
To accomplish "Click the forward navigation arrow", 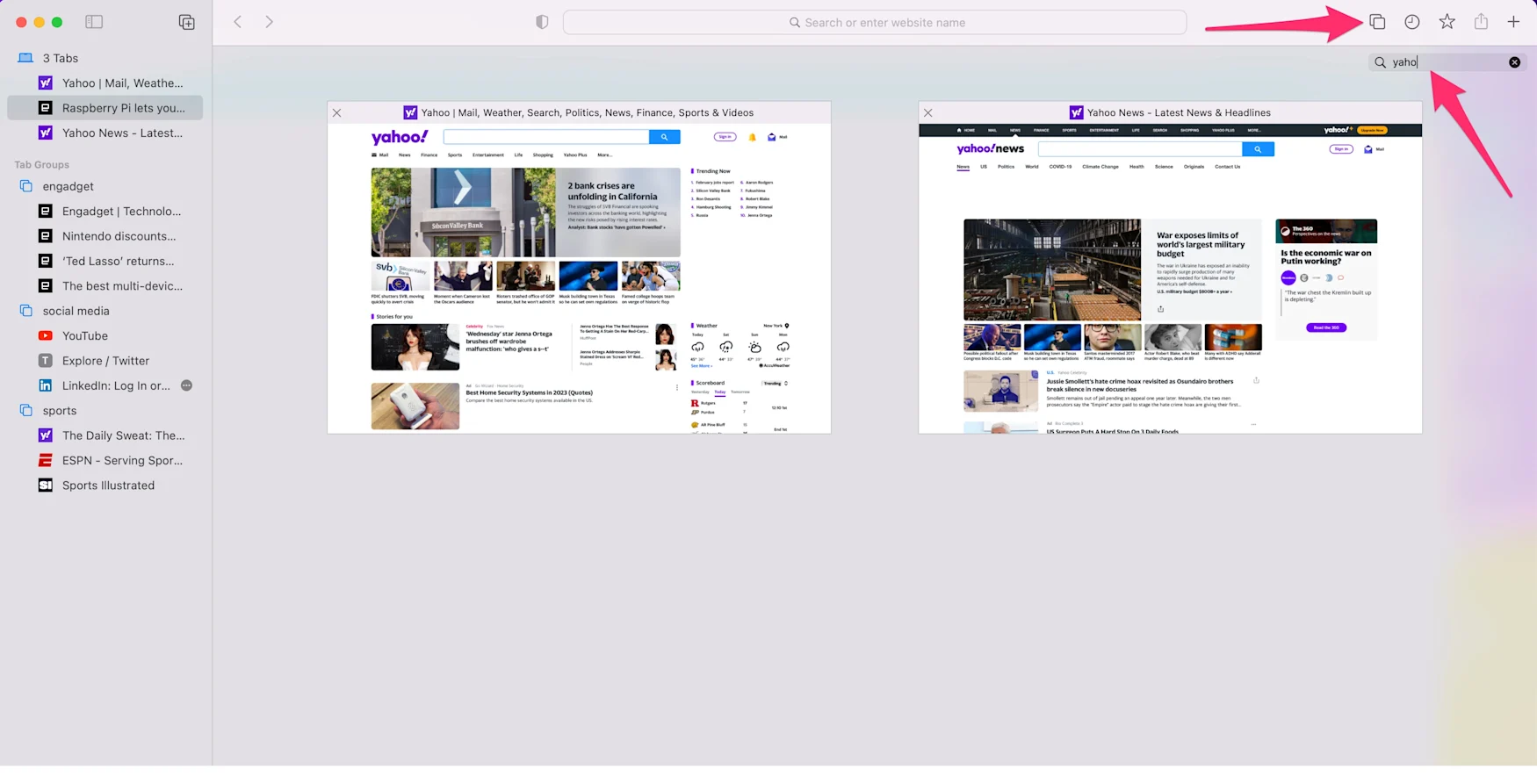I will [269, 22].
